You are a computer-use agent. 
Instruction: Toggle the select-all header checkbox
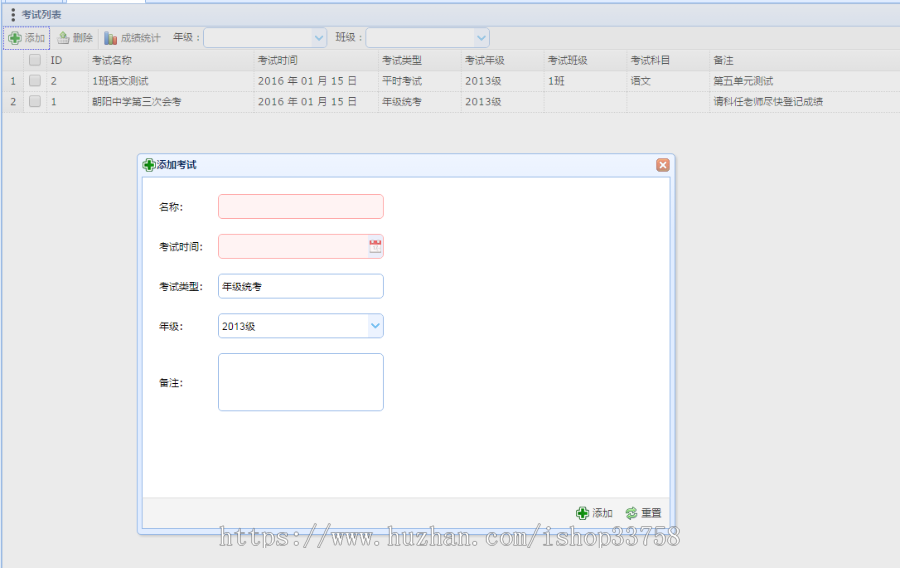pyautogui.click(x=35, y=60)
